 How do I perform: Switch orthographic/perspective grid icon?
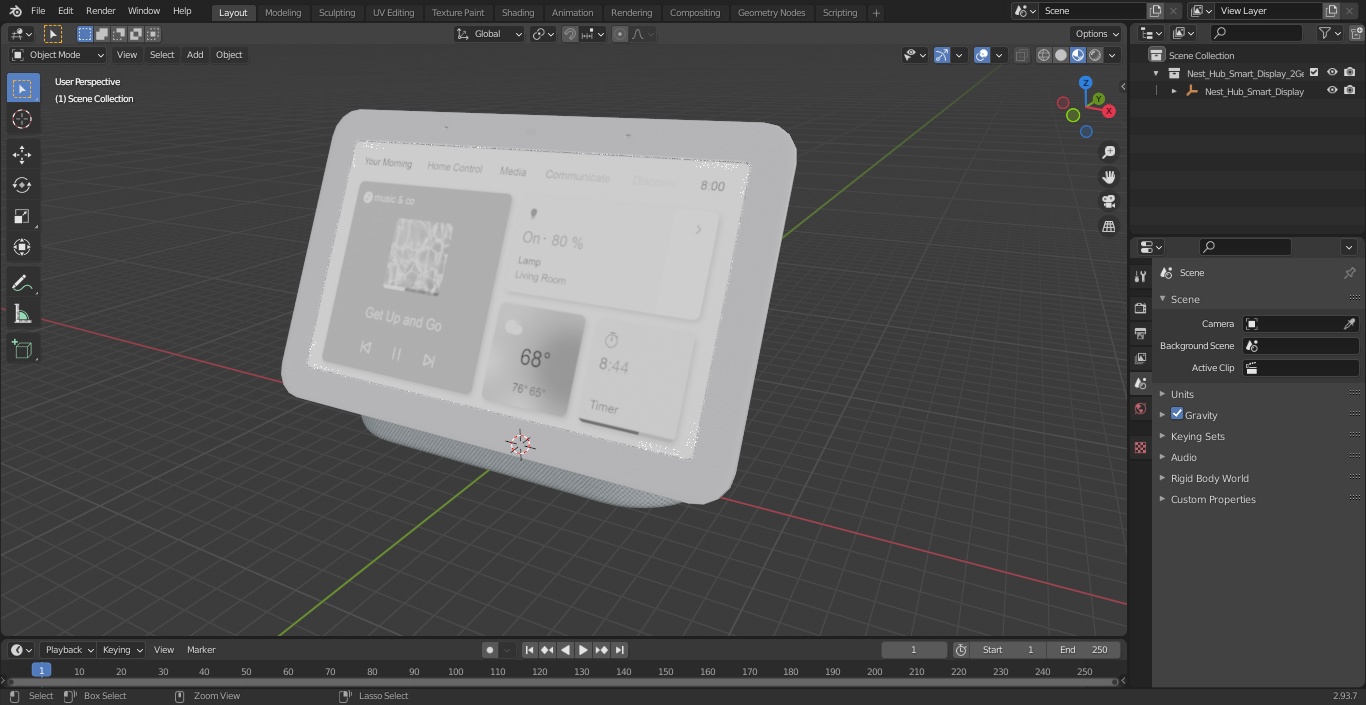pos(1108,227)
